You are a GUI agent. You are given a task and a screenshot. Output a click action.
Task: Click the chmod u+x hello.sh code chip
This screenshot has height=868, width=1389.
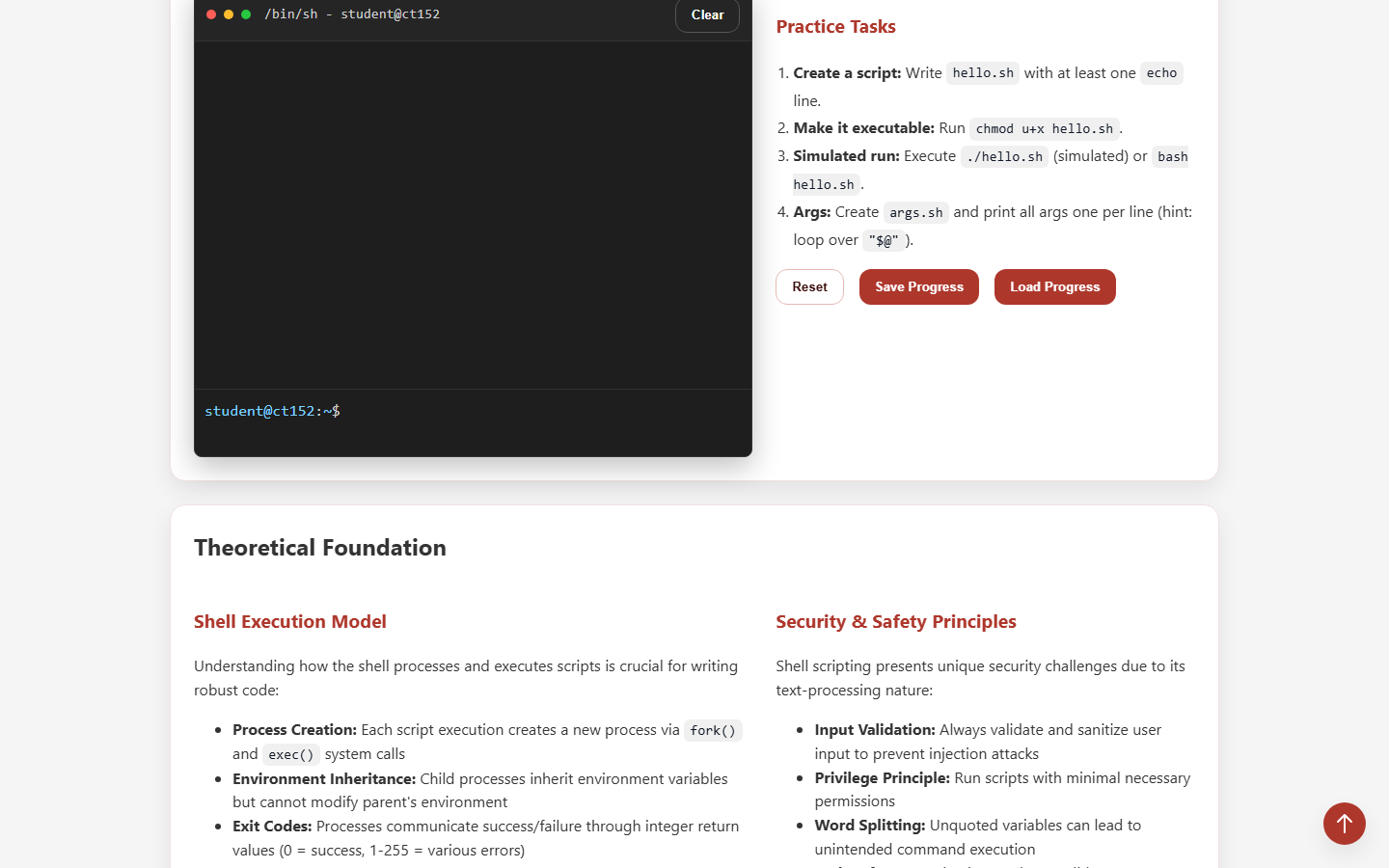click(1045, 128)
